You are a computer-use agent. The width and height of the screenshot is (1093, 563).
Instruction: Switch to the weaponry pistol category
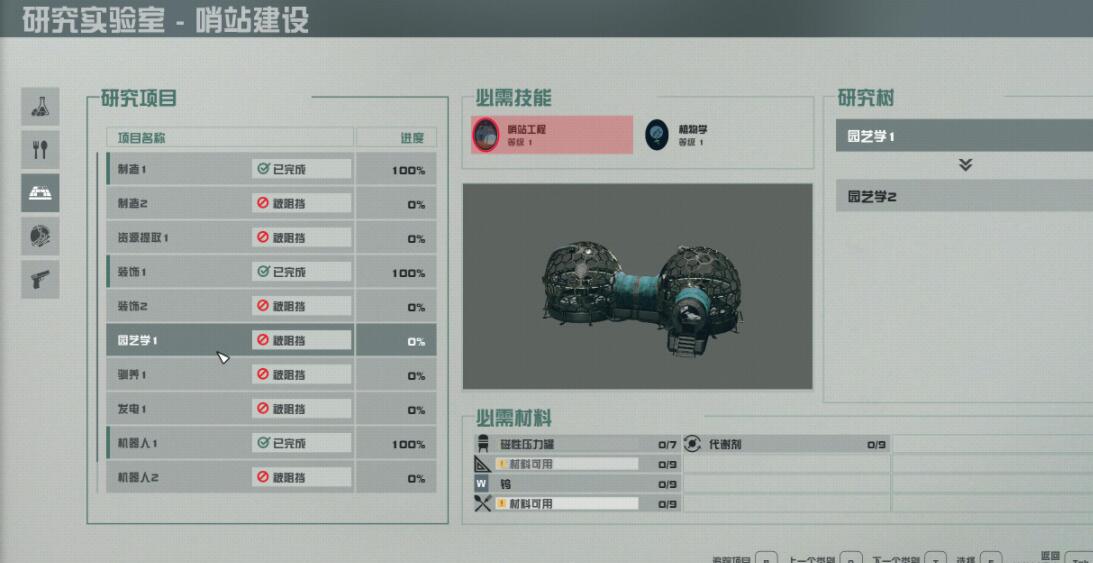point(40,279)
